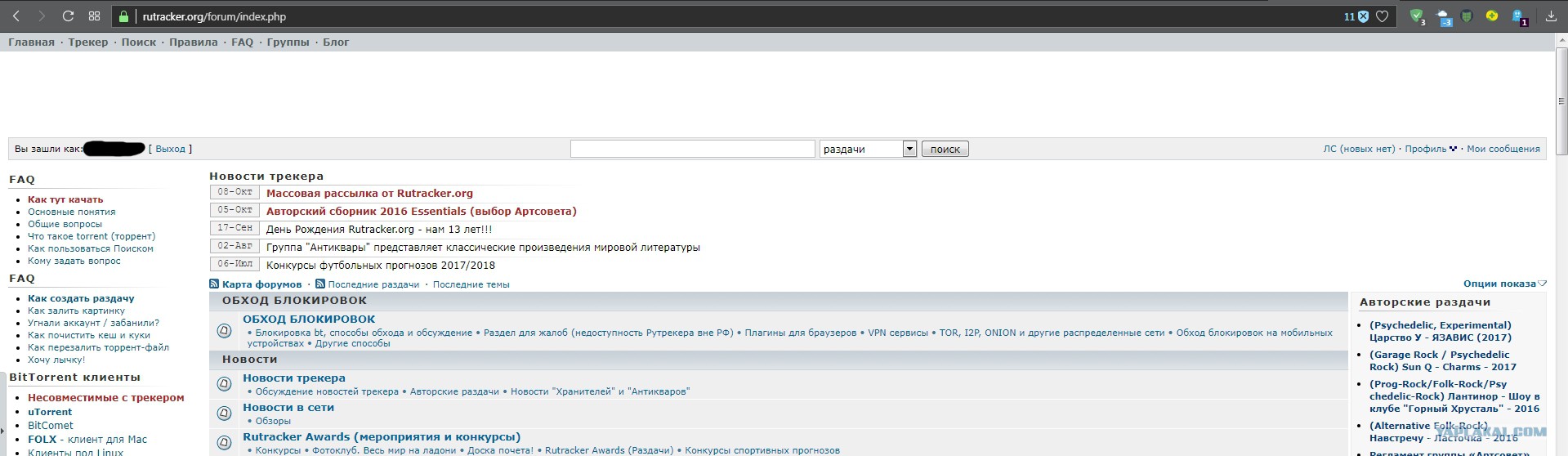Open Группы in the top menu
The height and width of the screenshot is (456, 1568).
click(288, 42)
